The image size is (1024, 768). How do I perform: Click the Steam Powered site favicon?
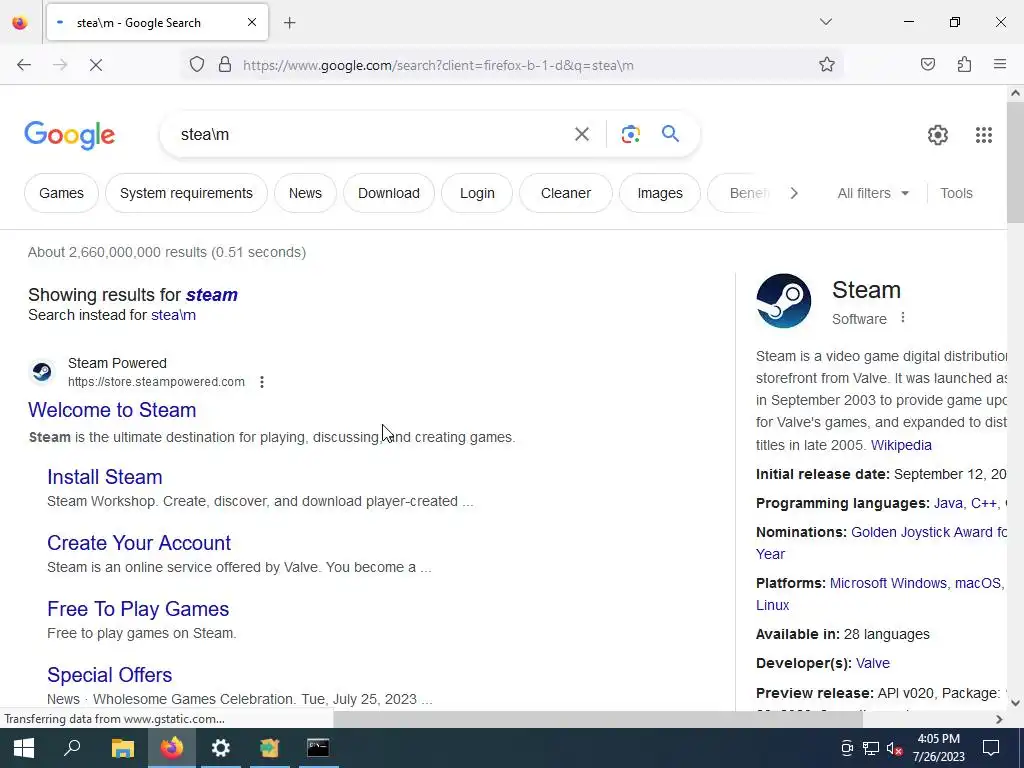point(42,372)
